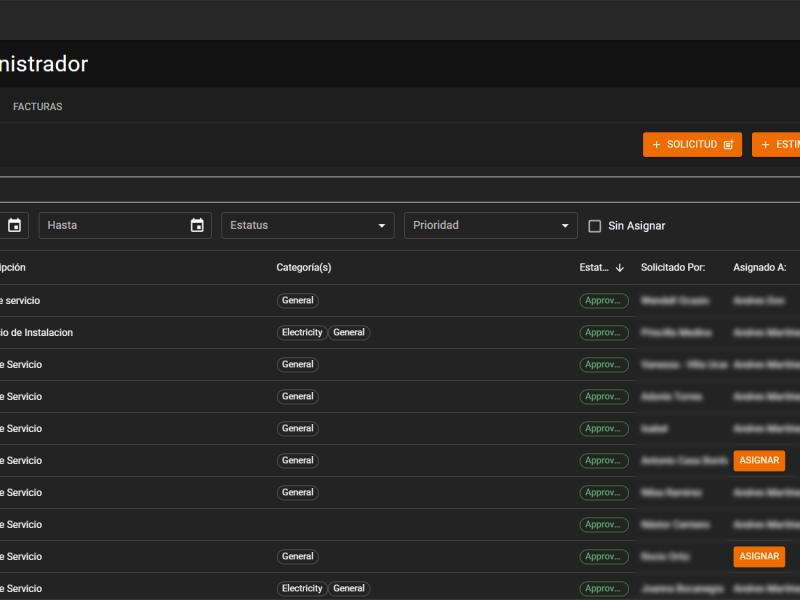Expand the Estatus dropdown
The width and height of the screenshot is (800, 600).
[x=307, y=226]
